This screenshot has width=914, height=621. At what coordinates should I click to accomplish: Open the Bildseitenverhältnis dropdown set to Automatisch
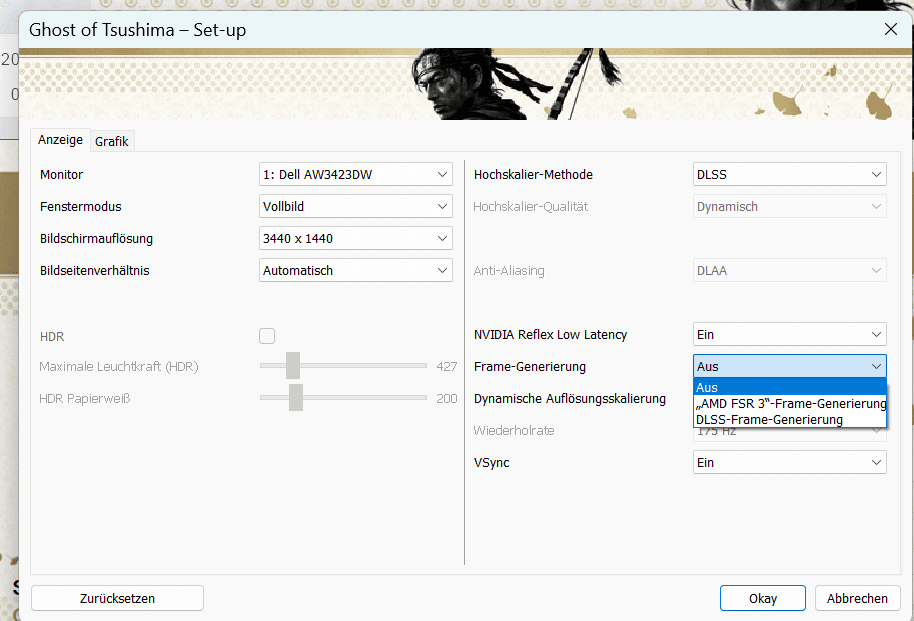pos(356,271)
